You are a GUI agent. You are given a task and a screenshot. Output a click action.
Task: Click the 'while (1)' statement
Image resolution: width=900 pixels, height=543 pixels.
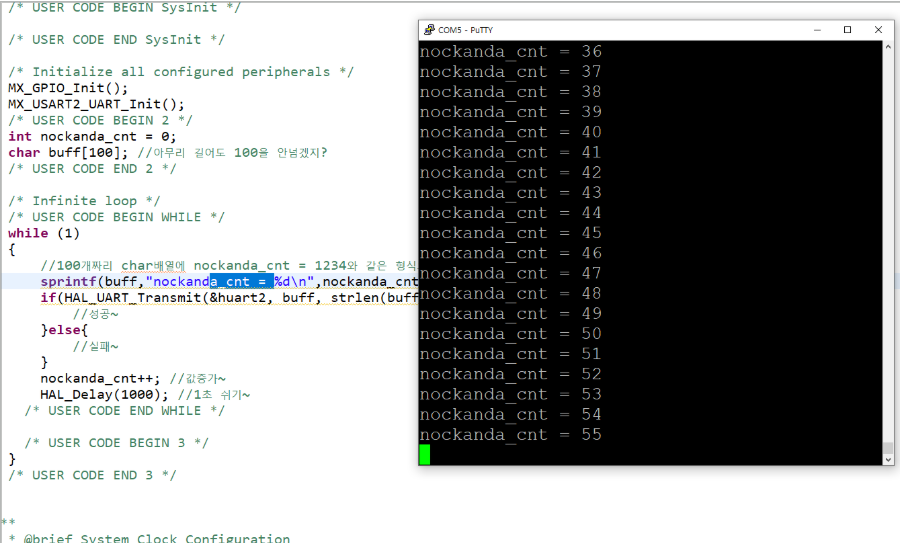44,233
